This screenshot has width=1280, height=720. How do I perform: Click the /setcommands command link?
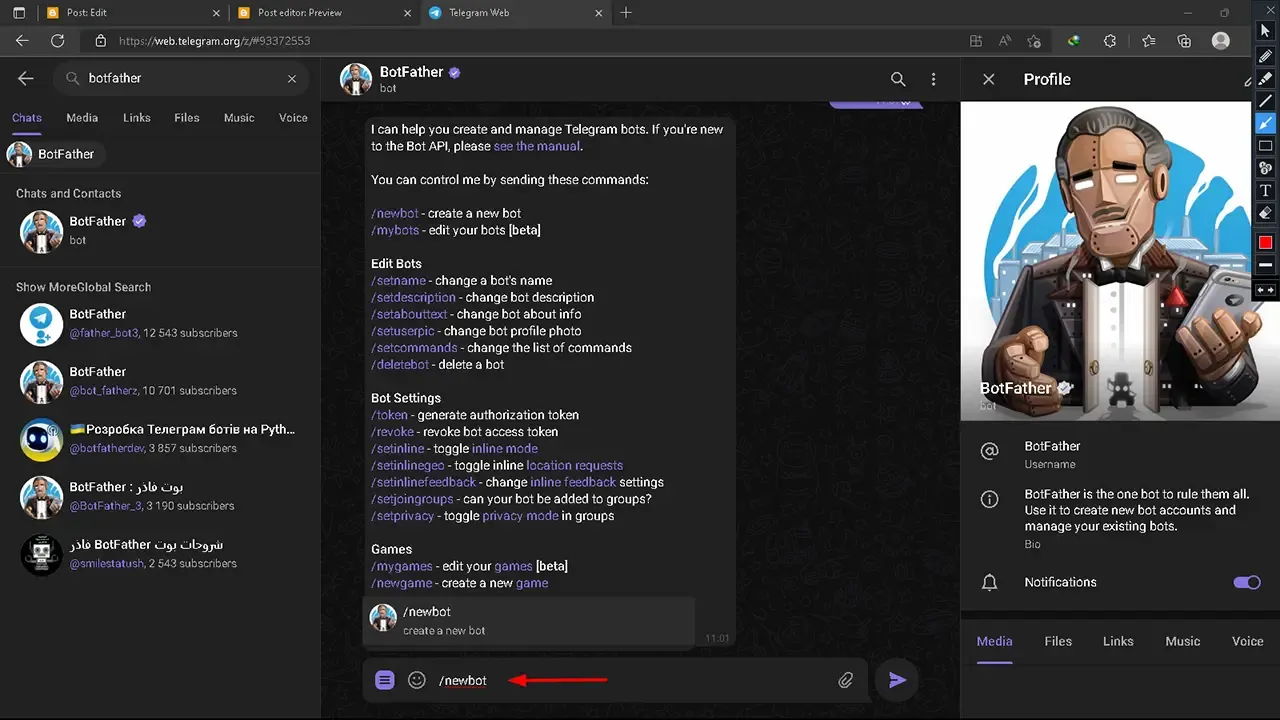[x=414, y=348]
